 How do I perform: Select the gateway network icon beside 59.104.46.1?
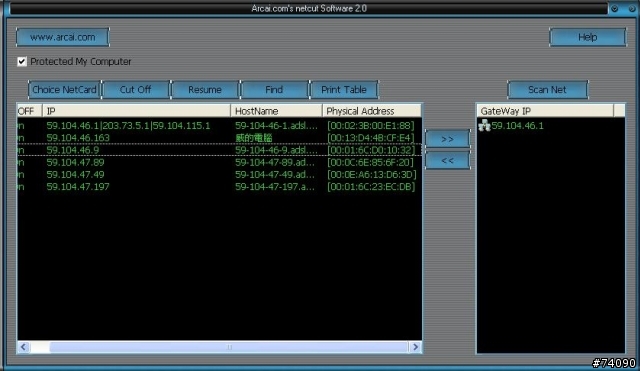click(484, 125)
